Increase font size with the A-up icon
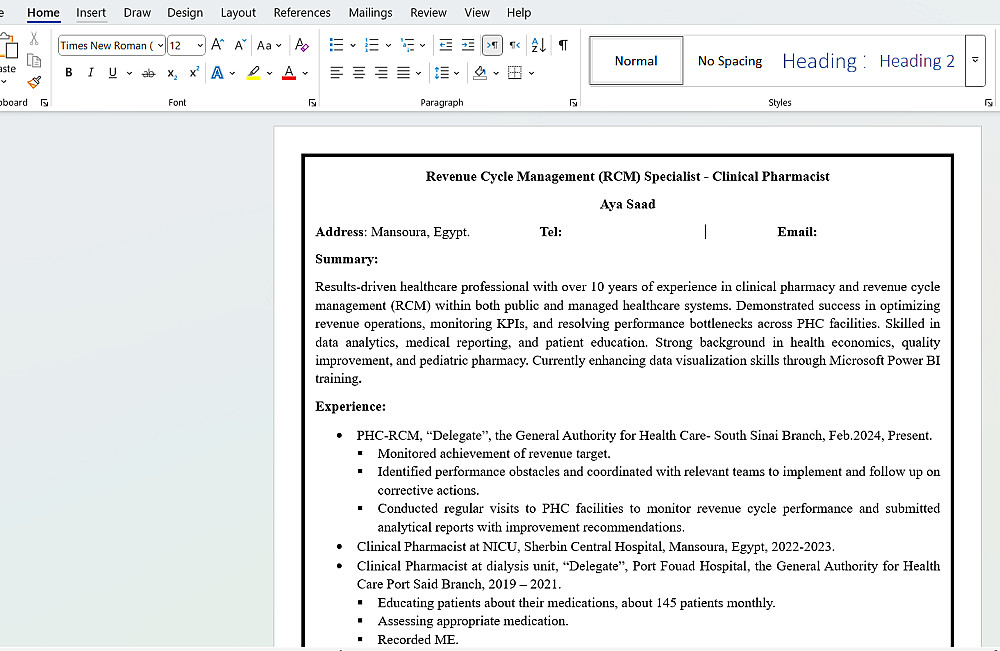1000x651 pixels. click(x=217, y=45)
